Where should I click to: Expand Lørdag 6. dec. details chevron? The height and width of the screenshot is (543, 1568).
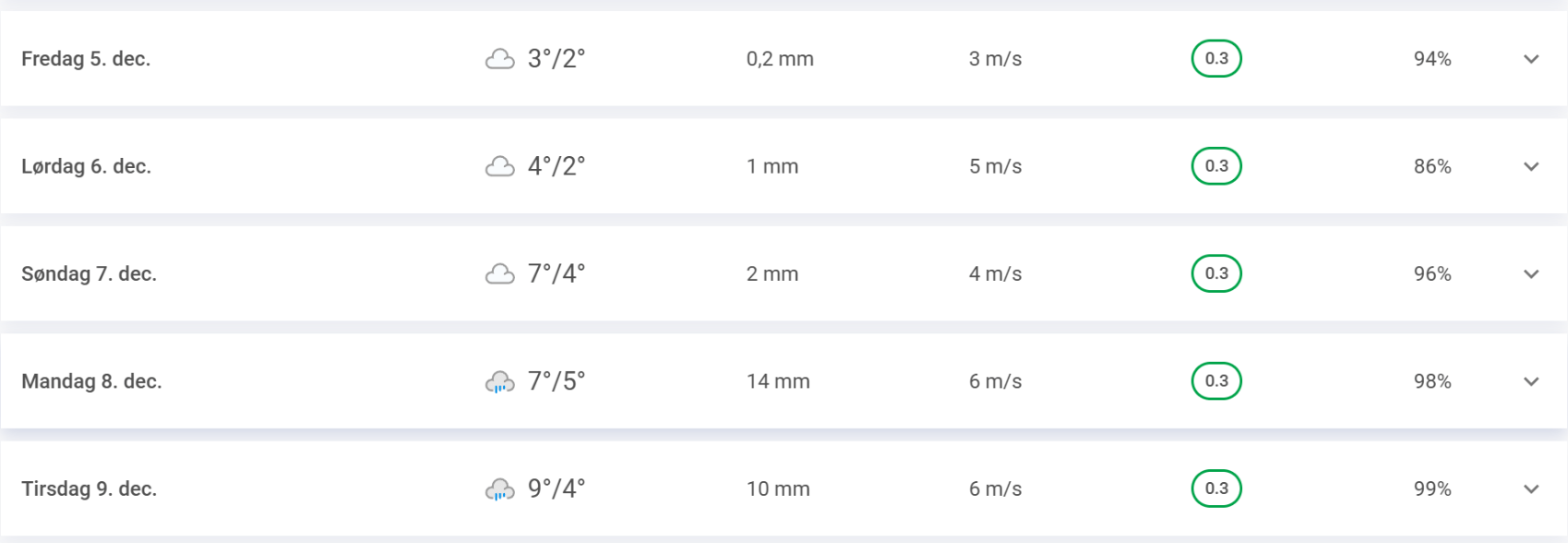(x=1531, y=167)
